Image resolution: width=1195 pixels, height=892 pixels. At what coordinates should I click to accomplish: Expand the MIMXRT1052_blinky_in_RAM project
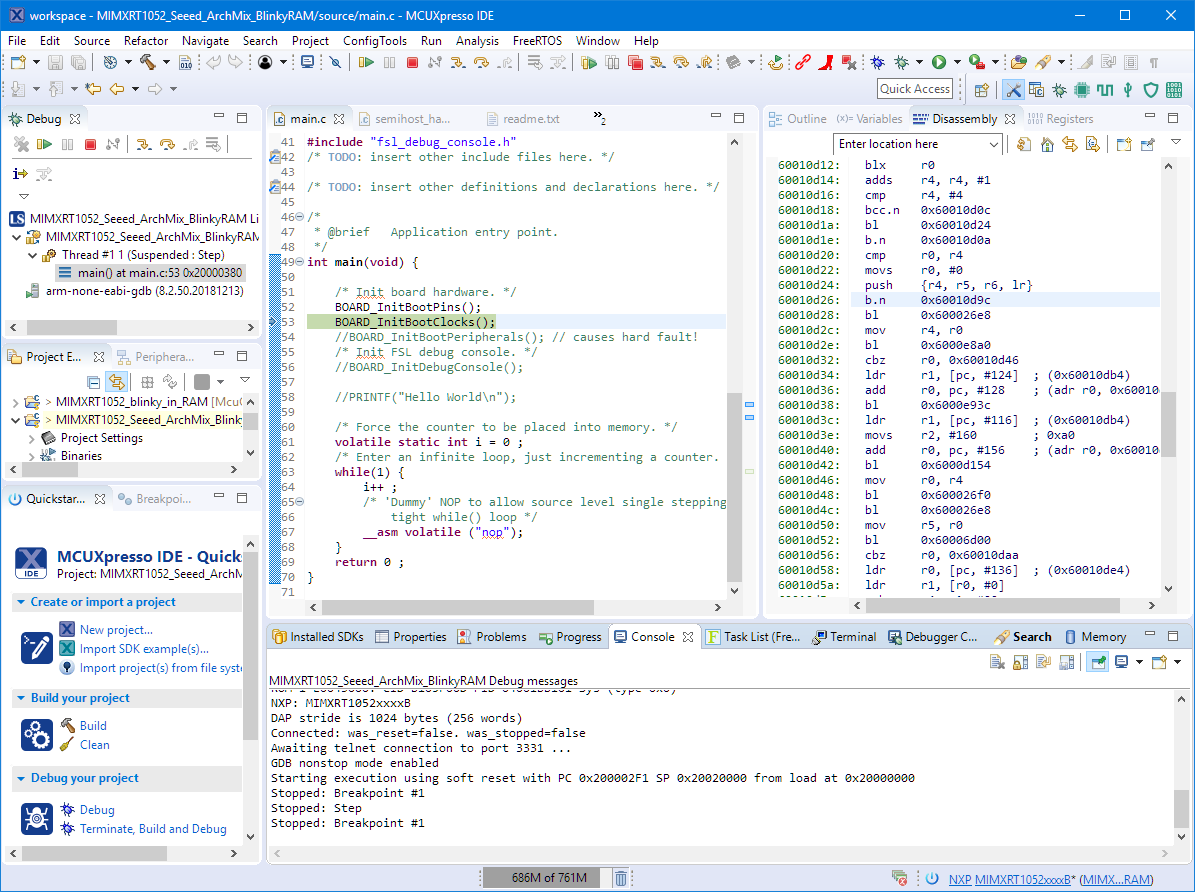pyautogui.click(x=14, y=402)
